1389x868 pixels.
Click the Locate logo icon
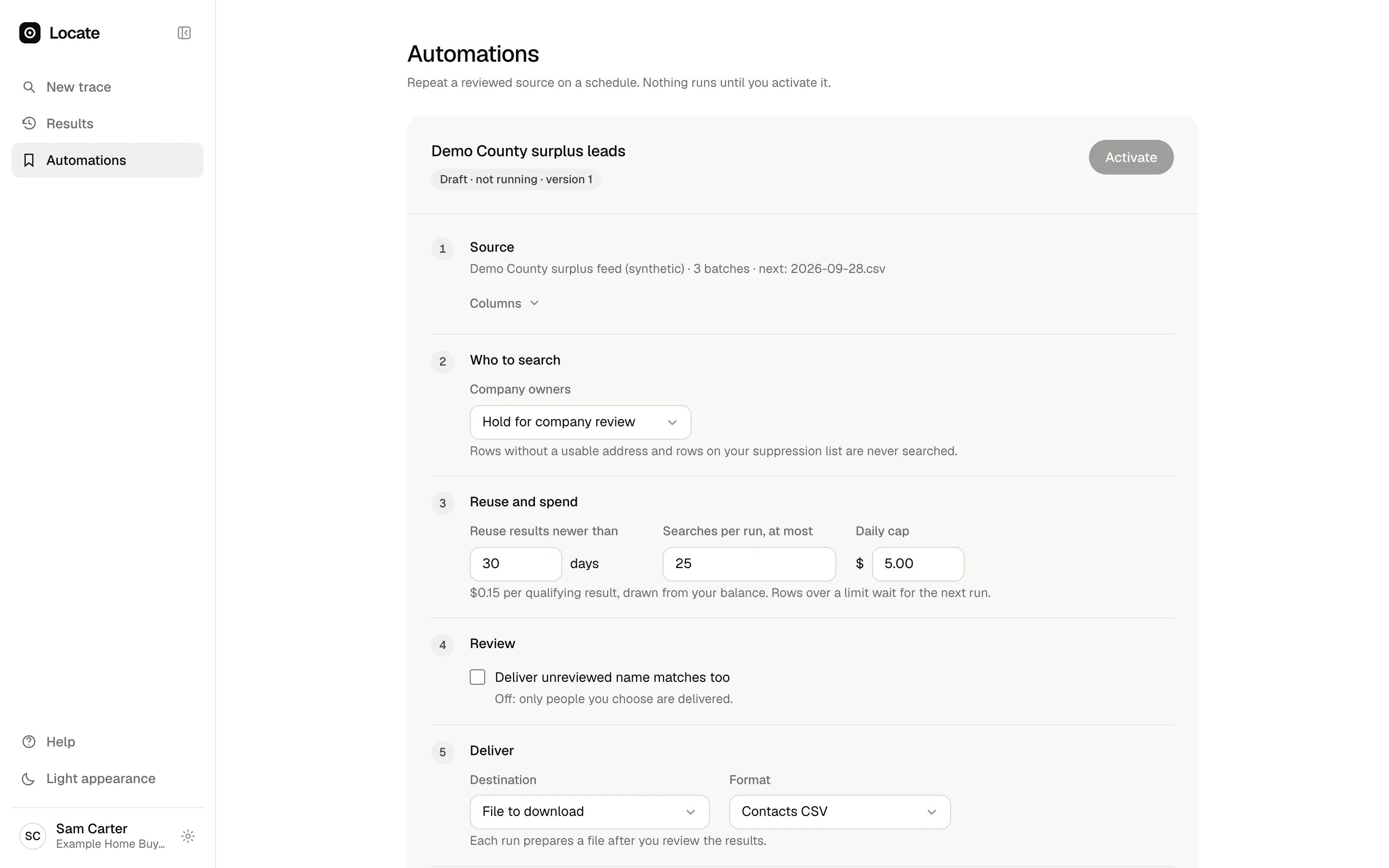pyautogui.click(x=30, y=33)
